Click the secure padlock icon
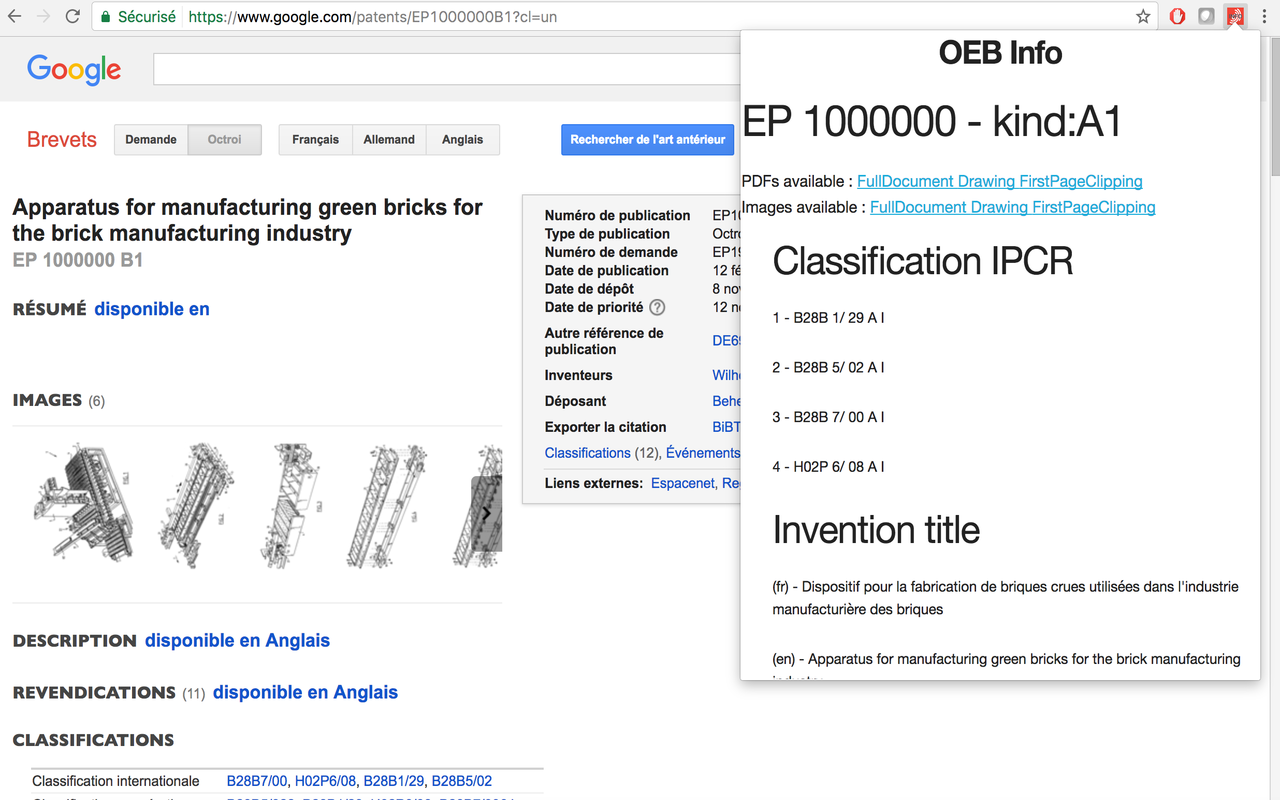Image resolution: width=1280 pixels, height=800 pixels. coord(106,17)
